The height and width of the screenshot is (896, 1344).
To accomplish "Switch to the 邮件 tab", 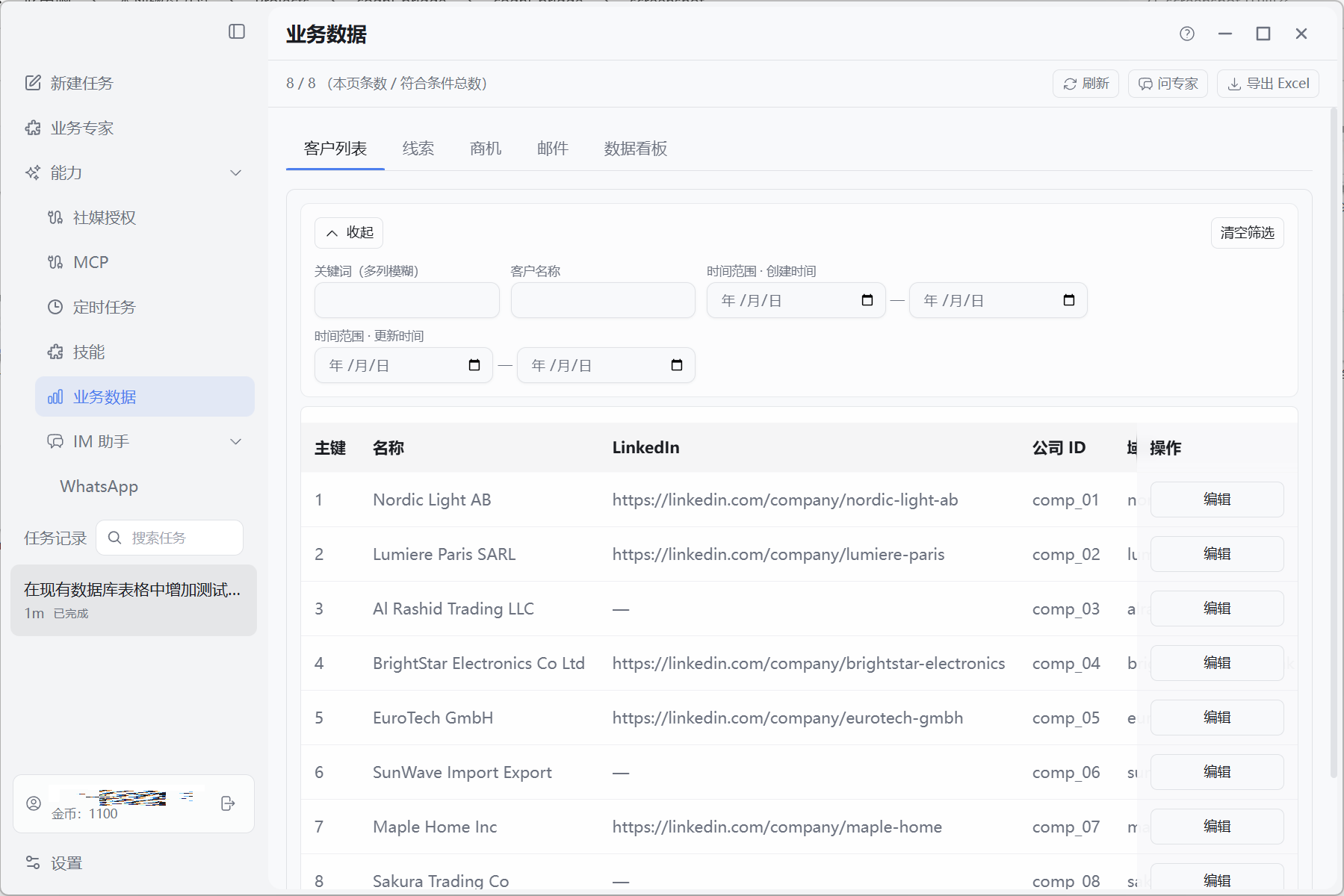I will coord(553,149).
